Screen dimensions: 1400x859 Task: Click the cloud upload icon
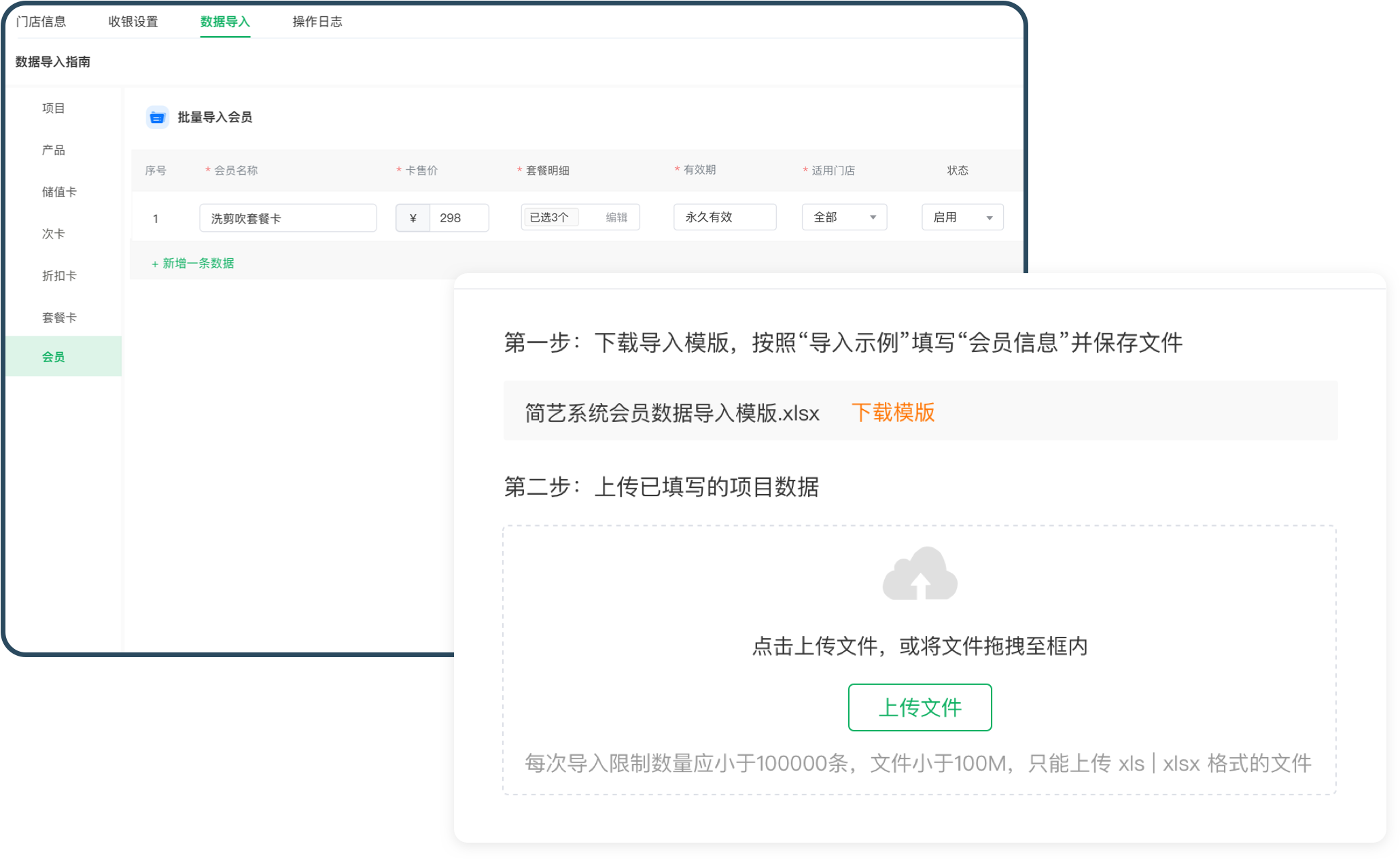point(920,573)
